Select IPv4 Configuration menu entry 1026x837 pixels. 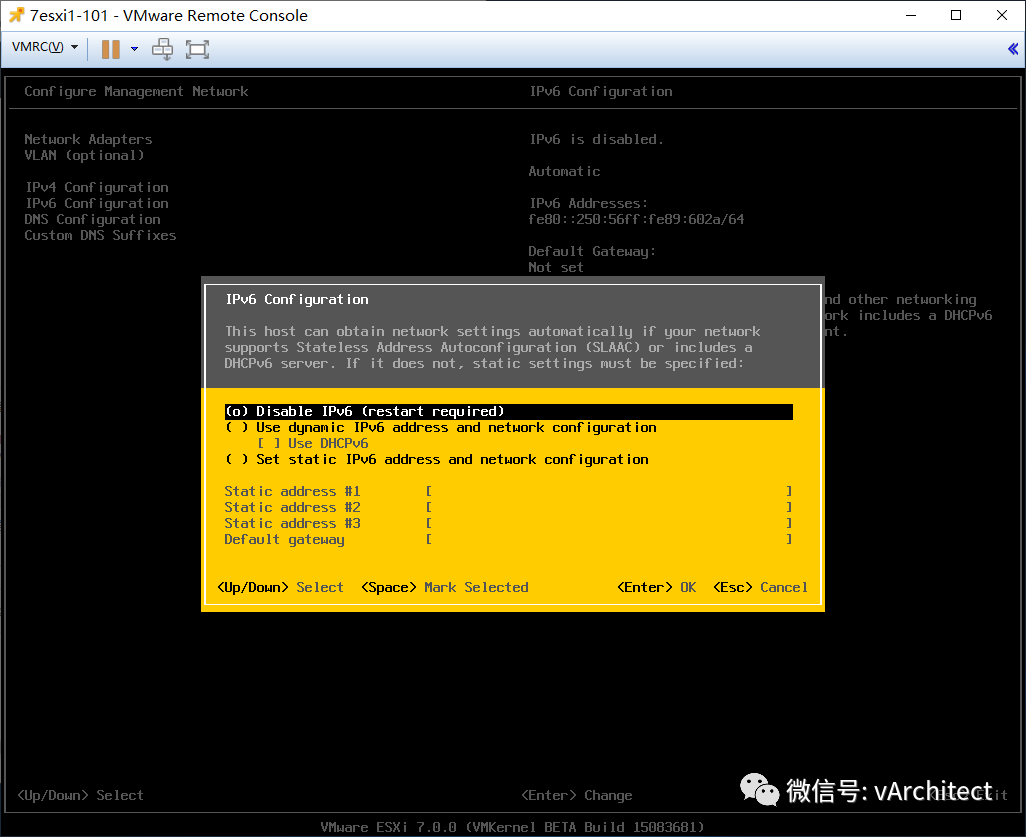click(x=97, y=187)
